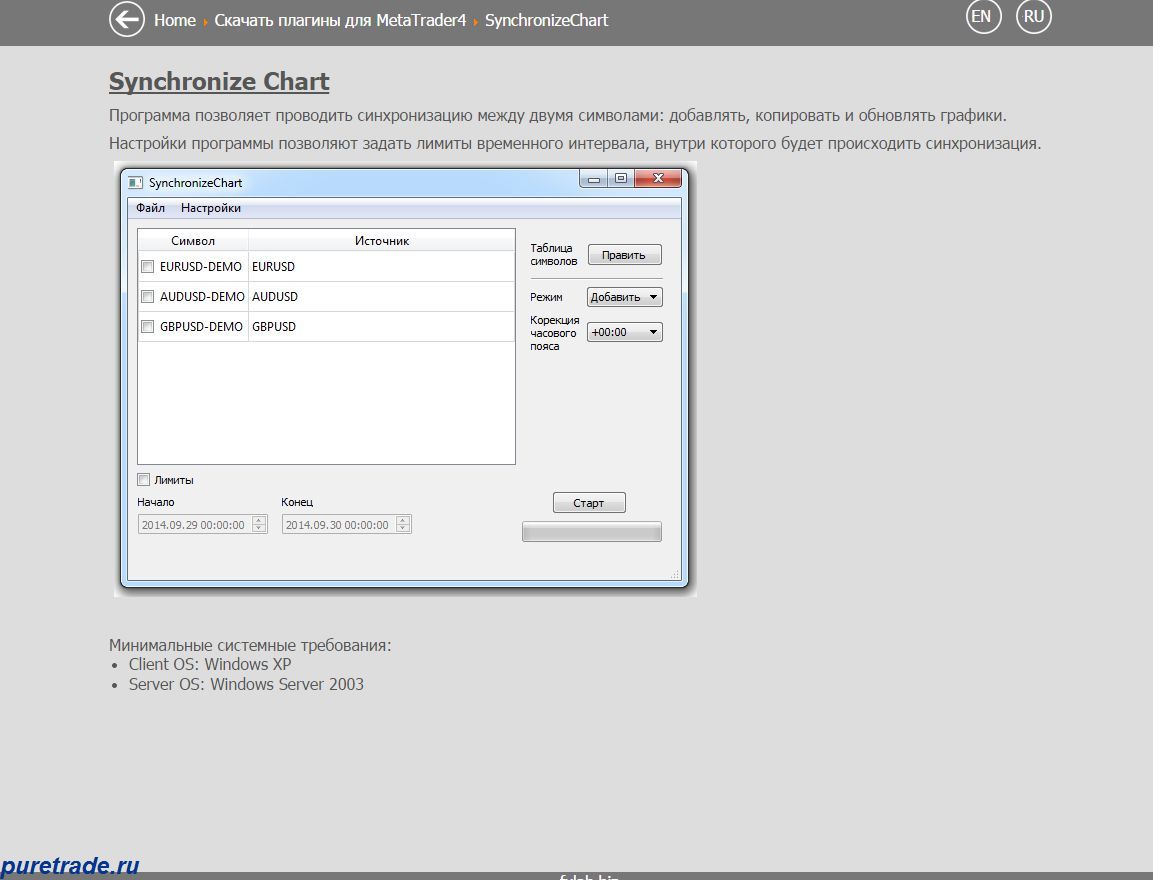
Task: Switch language with the EN button
Action: point(983,16)
